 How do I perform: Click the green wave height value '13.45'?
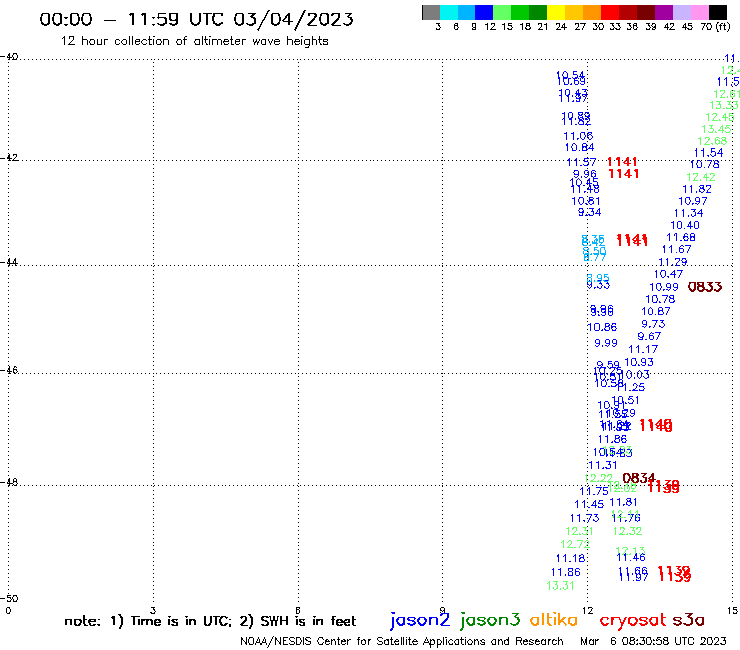click(716, 129)
